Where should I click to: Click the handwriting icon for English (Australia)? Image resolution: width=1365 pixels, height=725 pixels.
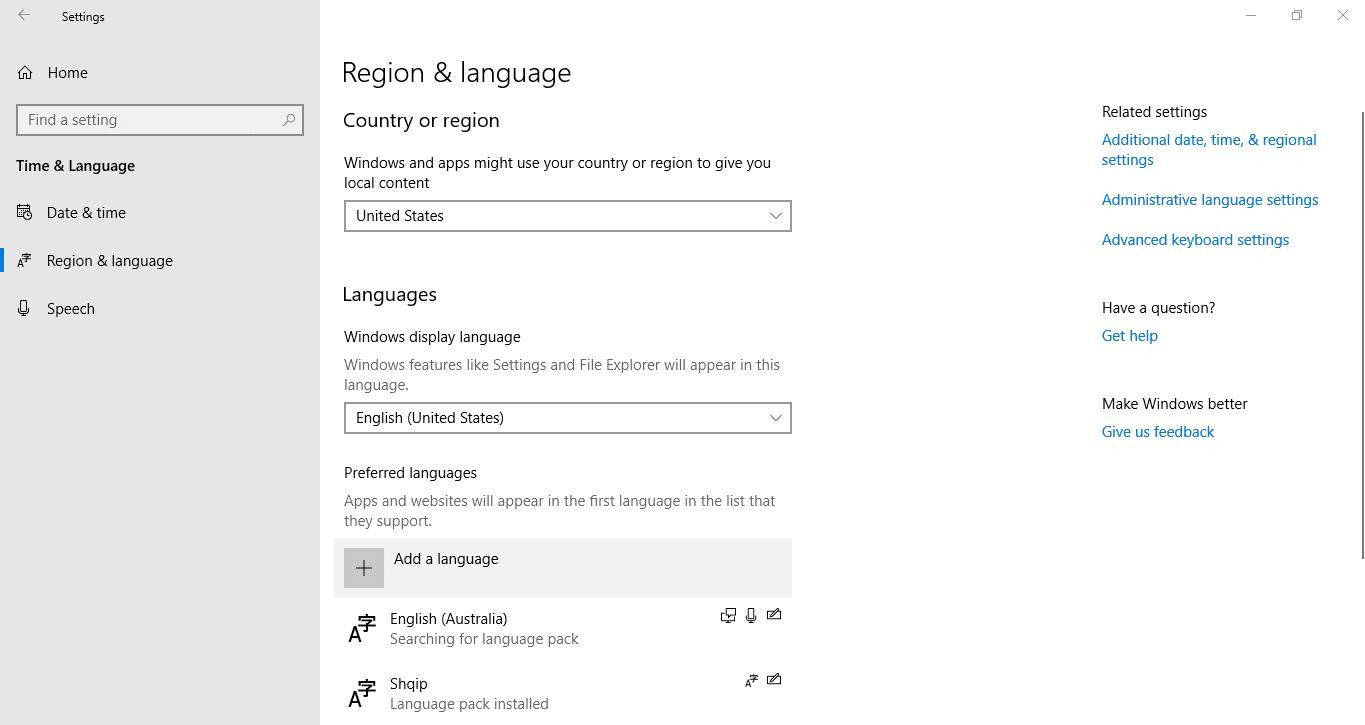774,615
